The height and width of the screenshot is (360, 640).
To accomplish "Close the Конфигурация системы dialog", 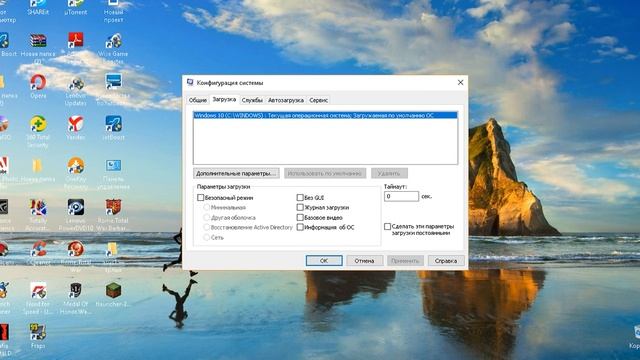I will click(x=460, y=82).
